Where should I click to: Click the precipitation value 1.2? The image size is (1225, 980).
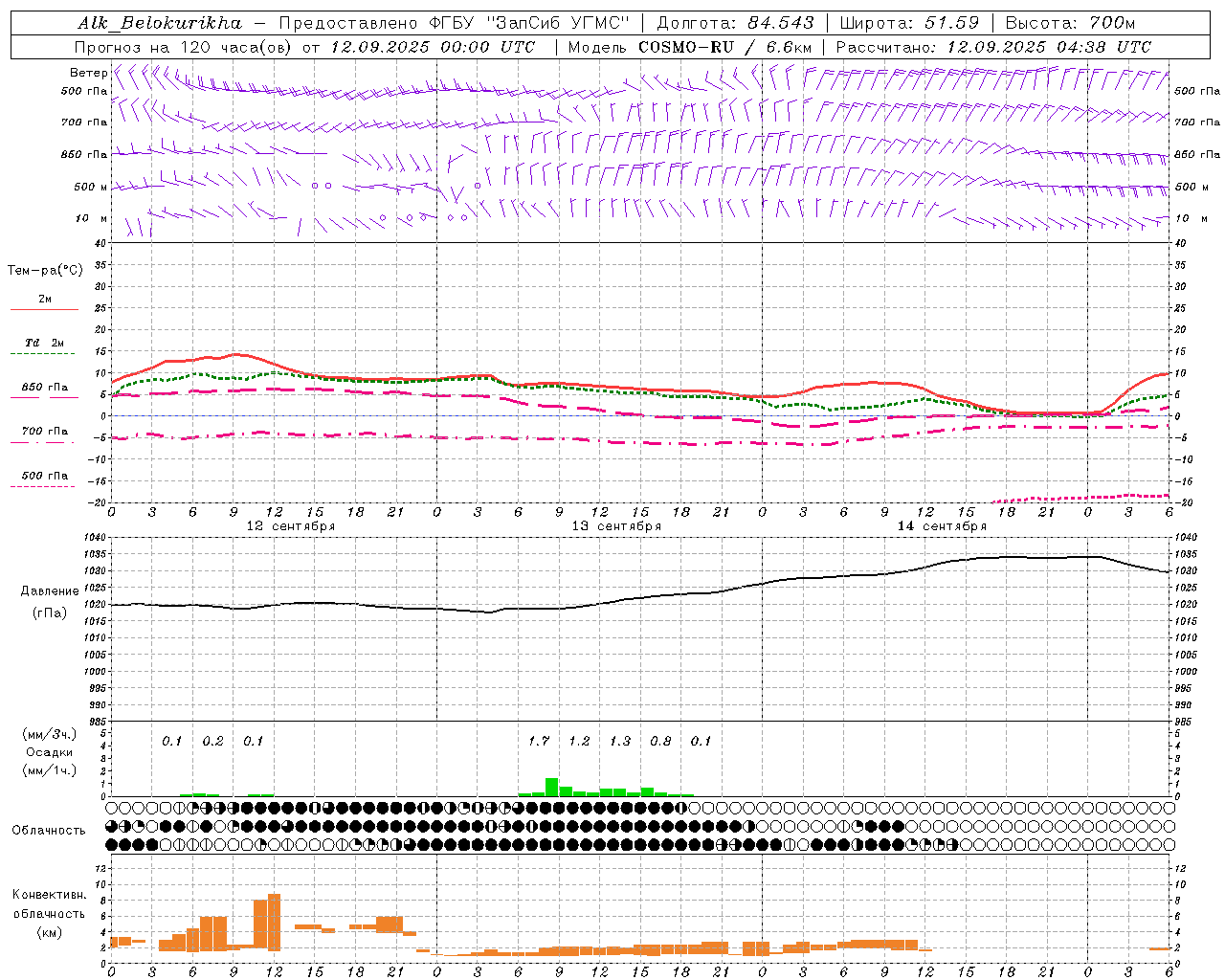[x=579, y=741]
